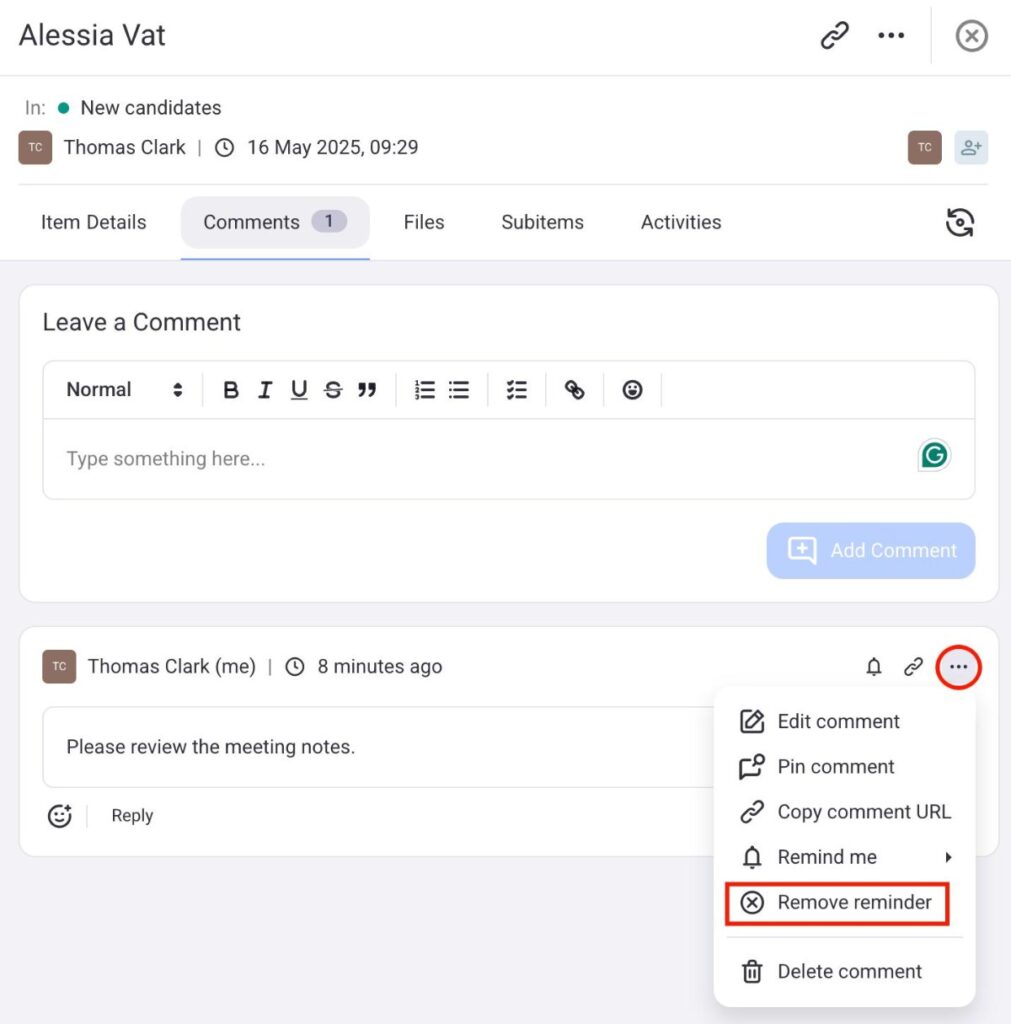
Task: Toggle bold formatting in comment editor
Action: coord(231,390)
